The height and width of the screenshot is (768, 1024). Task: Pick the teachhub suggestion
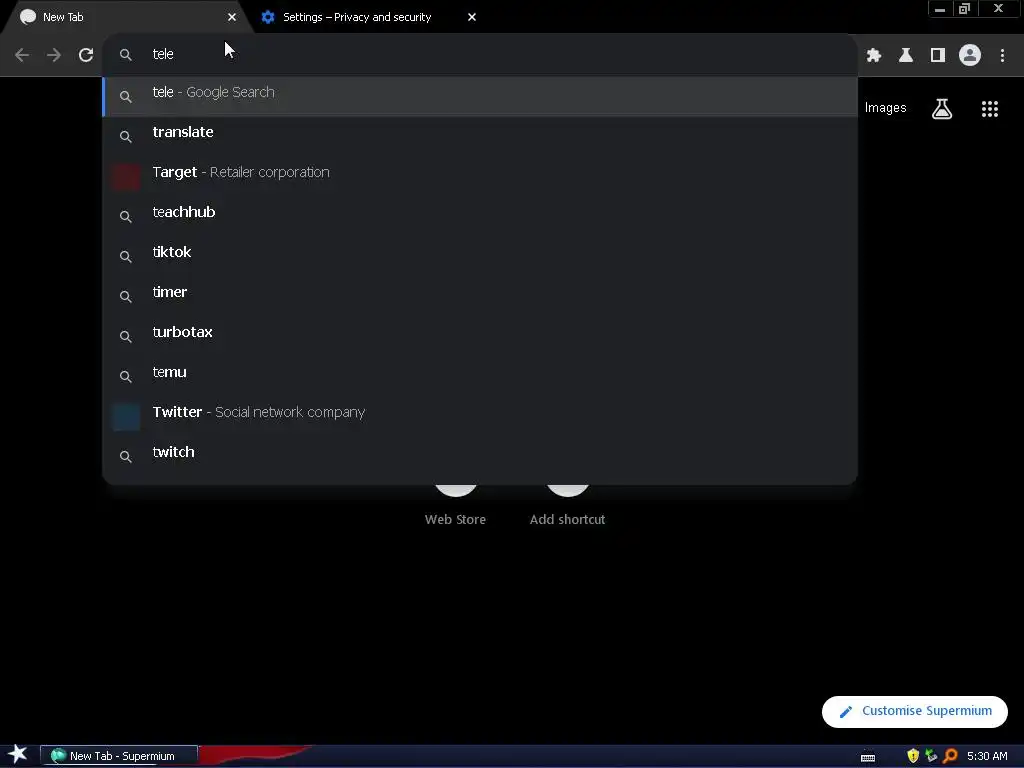pos(480,216)
